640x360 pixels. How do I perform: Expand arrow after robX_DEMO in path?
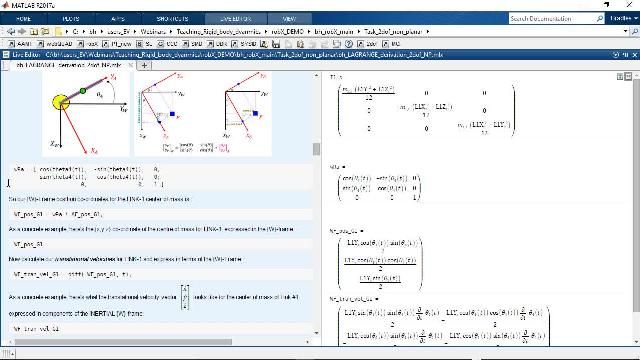[x=309, y=31]
